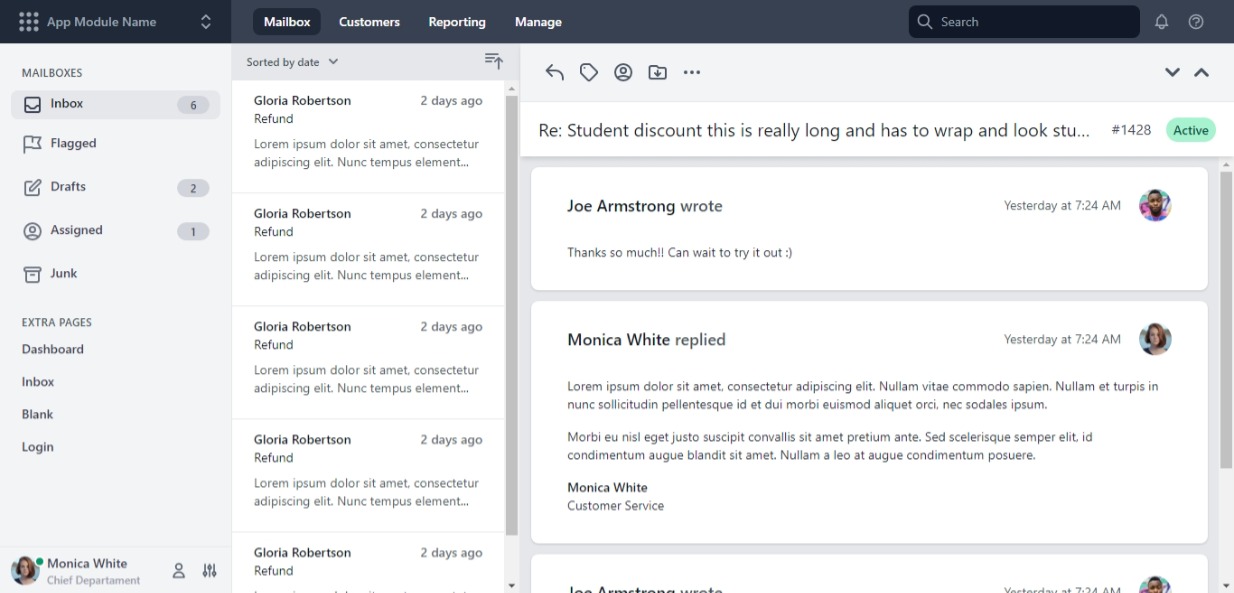Switch to the Mailbox tab
Viewport: 1234px width, 593px height.
286,21
